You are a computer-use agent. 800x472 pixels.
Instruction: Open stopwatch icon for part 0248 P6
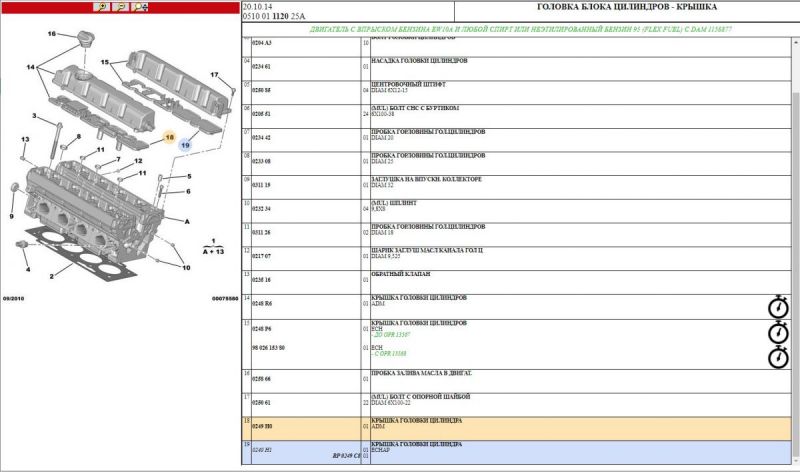[778, 332]
